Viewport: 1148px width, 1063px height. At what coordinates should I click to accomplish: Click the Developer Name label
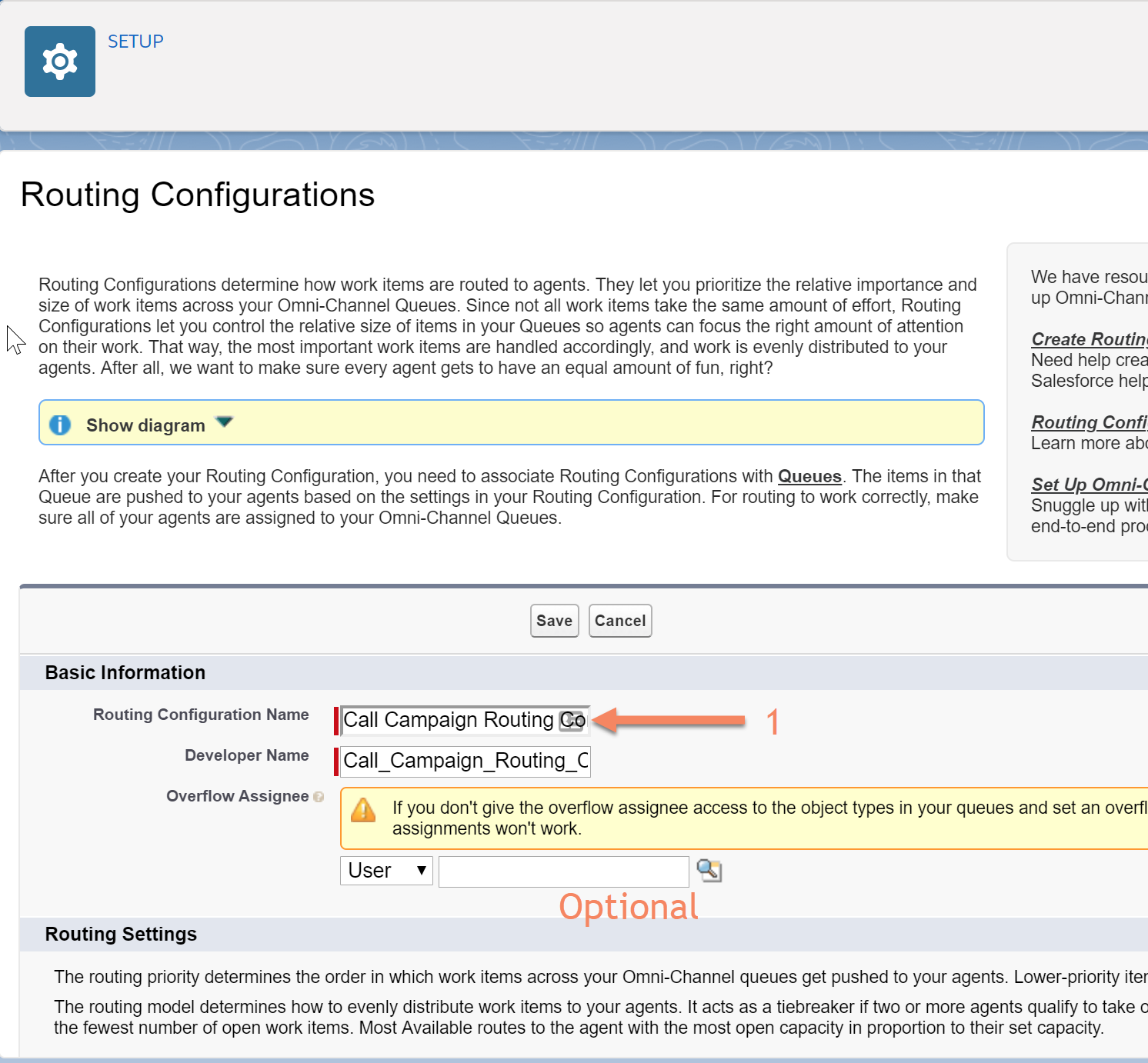pyautogui.click(x=247, y=755)
